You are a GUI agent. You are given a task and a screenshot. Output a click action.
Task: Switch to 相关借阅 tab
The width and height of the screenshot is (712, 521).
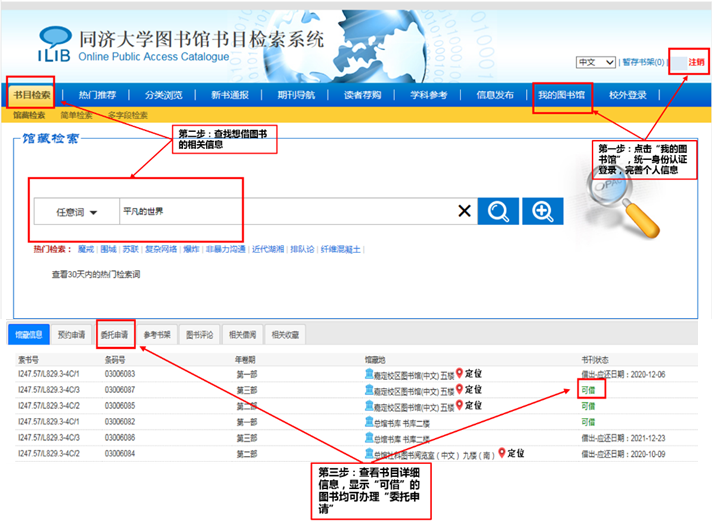tap(242, 335)
